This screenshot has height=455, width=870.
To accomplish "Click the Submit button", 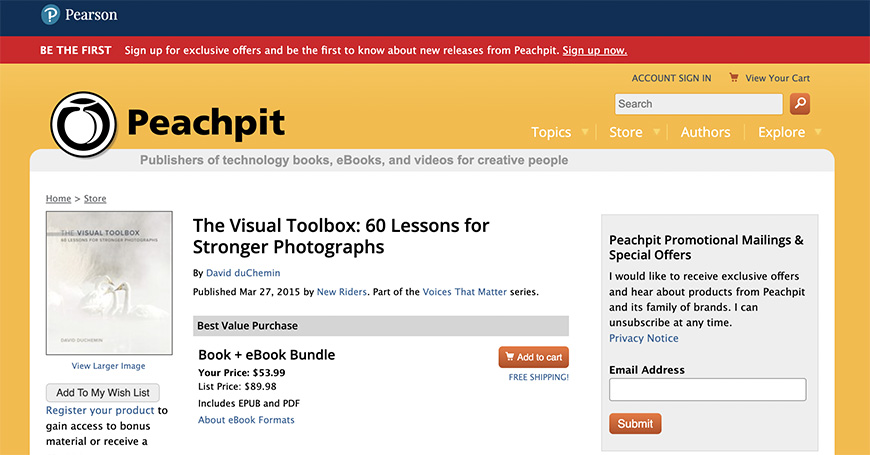I will point(635,424).
